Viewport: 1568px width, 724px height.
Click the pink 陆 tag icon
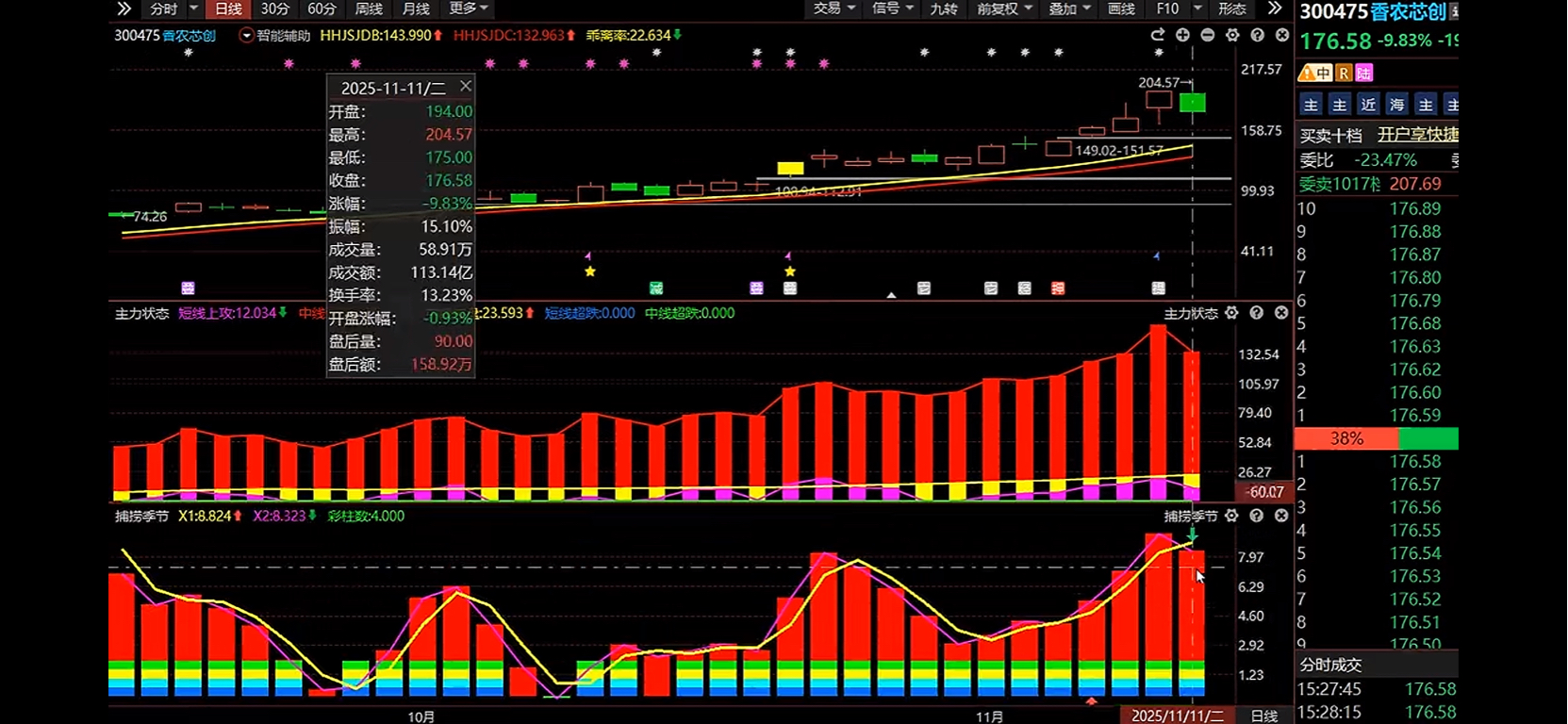(1364, 73)
